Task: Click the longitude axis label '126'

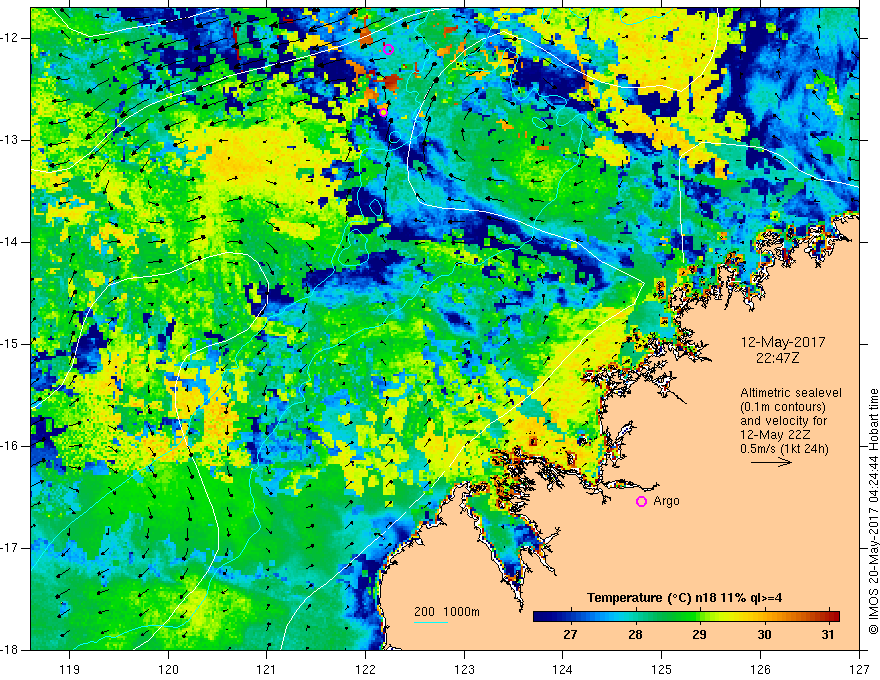Action: (760, 669)
